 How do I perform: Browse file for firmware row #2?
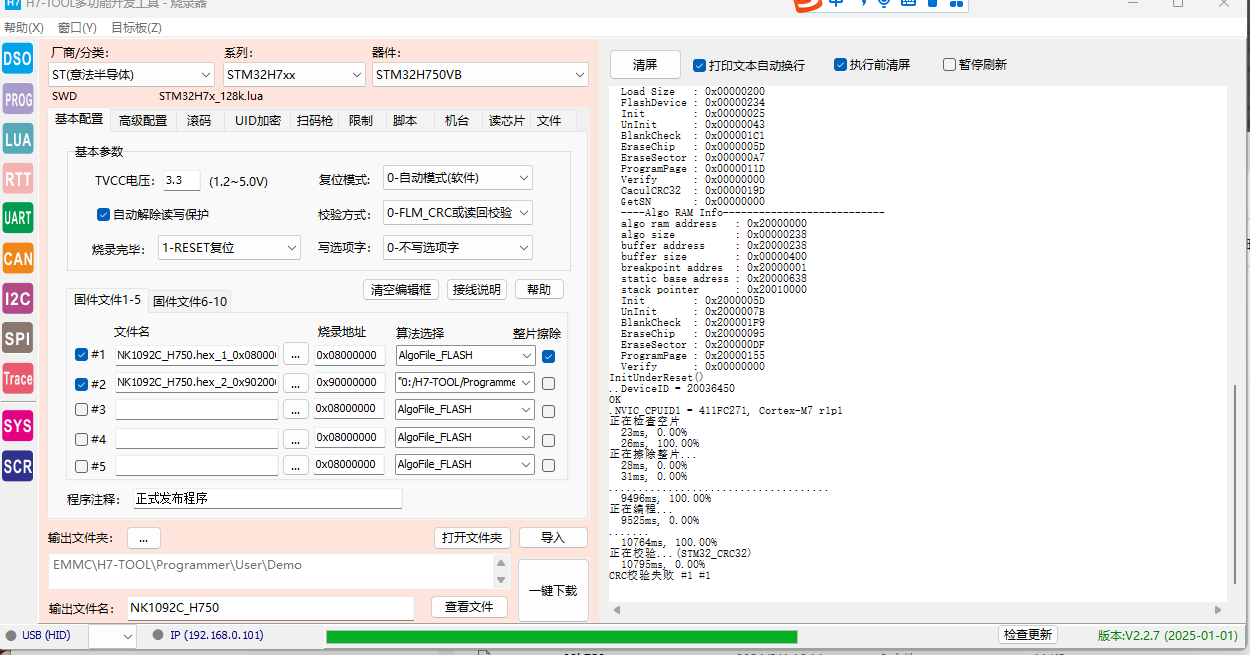point(295,382)
